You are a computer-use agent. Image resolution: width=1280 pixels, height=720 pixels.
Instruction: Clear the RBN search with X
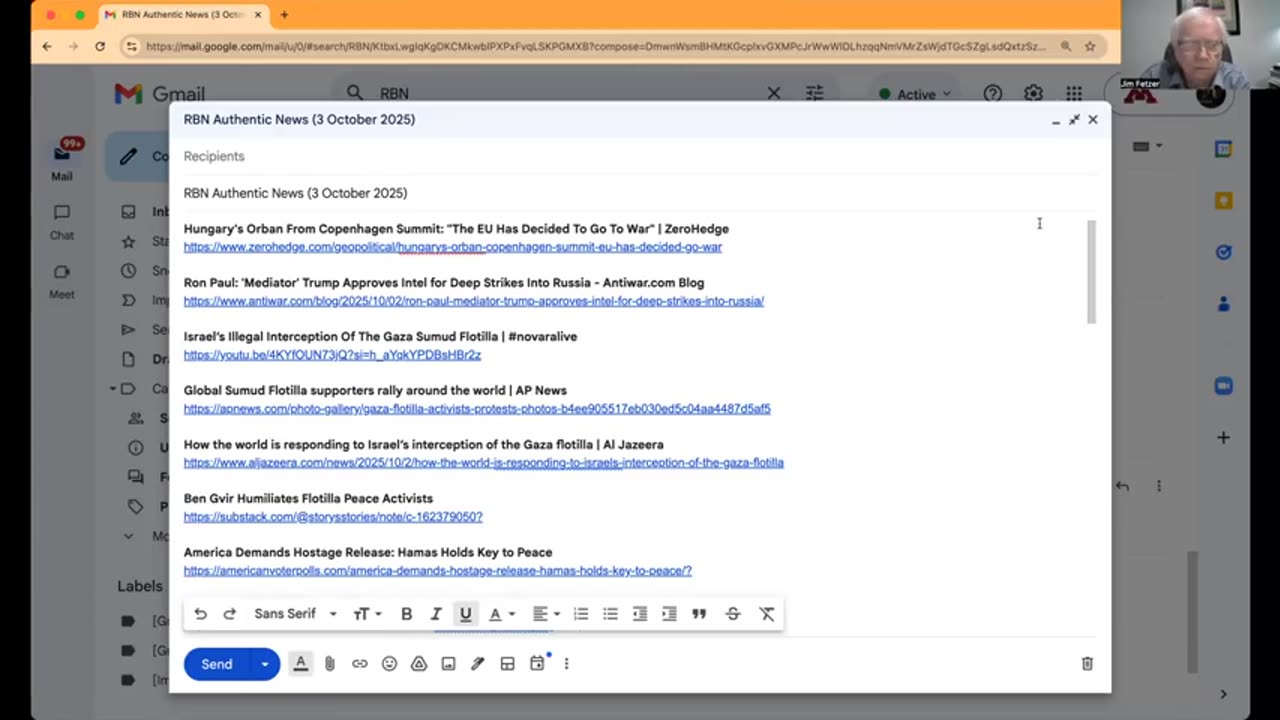[x=774, y=93]
